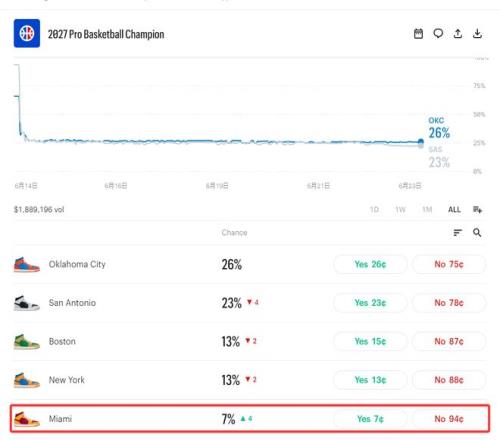Viewport: 500px width, 440px height.
Task: Click the New York team name
Action: [67, 380]
